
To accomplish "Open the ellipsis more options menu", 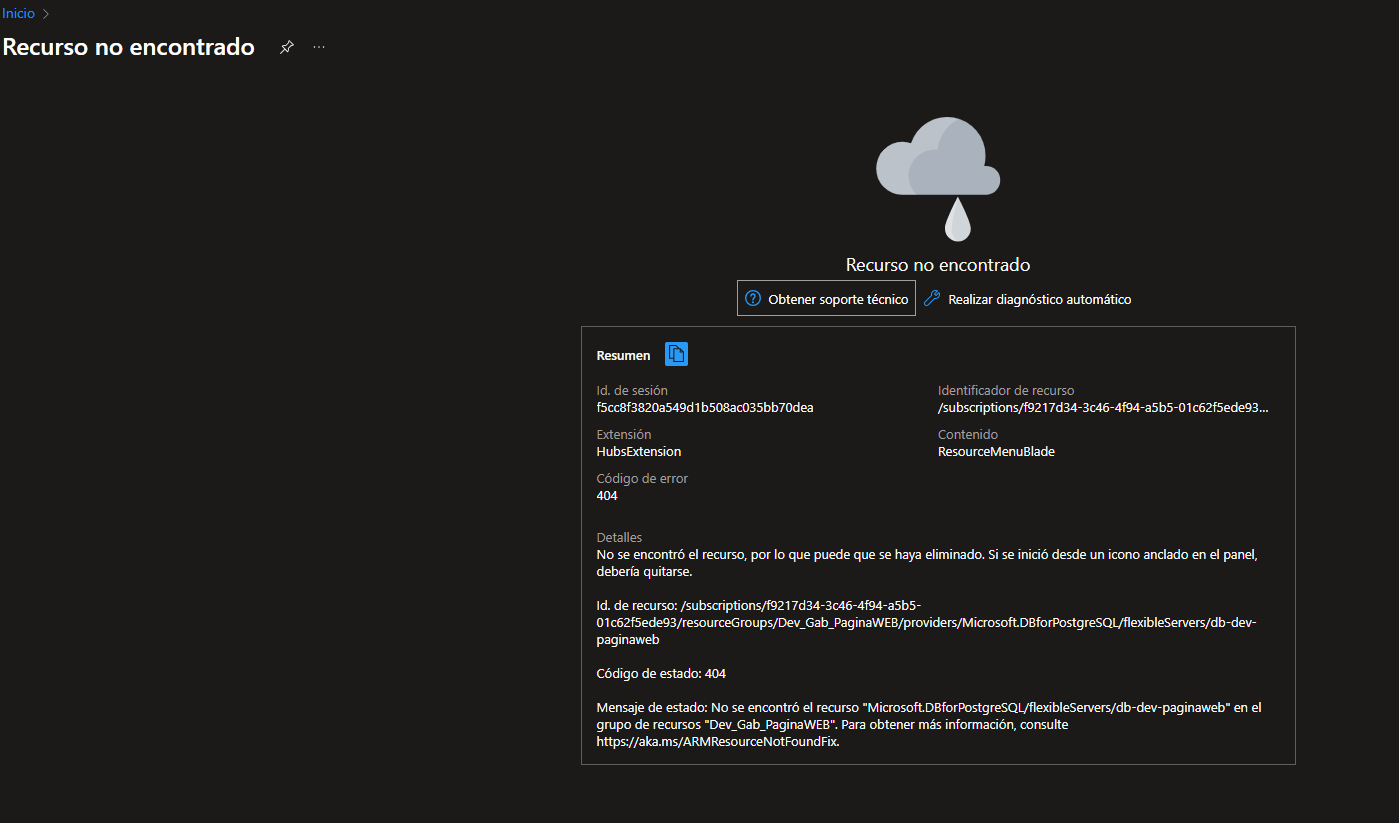I will [319, 47].
